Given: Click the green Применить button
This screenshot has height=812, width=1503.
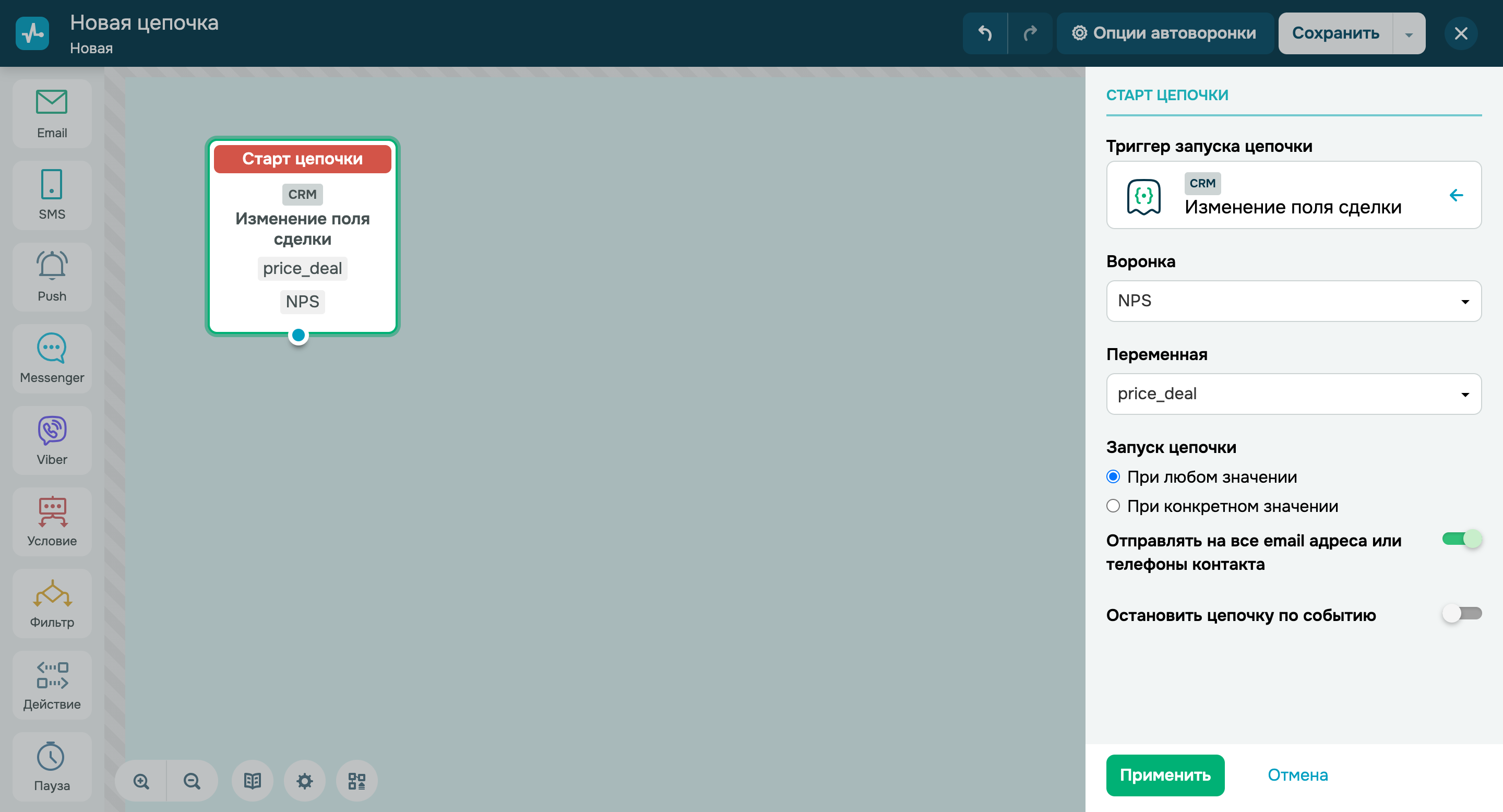Looking at the screenshot, I should pos(1165,774).
